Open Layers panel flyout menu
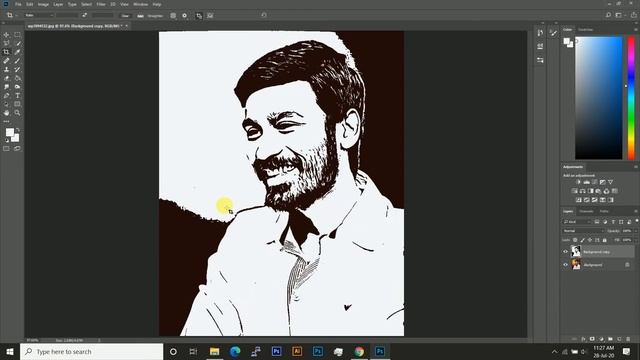Viewport: 640px width, 360px height. 636,211
